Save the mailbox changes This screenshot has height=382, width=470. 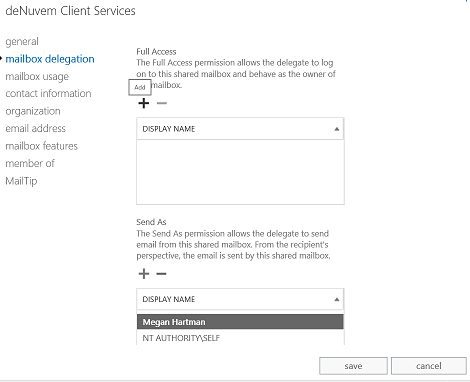click(x=353, y=366)
